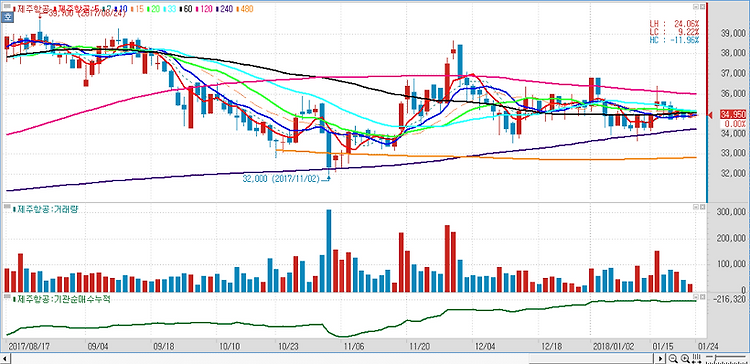Click the tallest blue volume bar

(x=329, y=251)
